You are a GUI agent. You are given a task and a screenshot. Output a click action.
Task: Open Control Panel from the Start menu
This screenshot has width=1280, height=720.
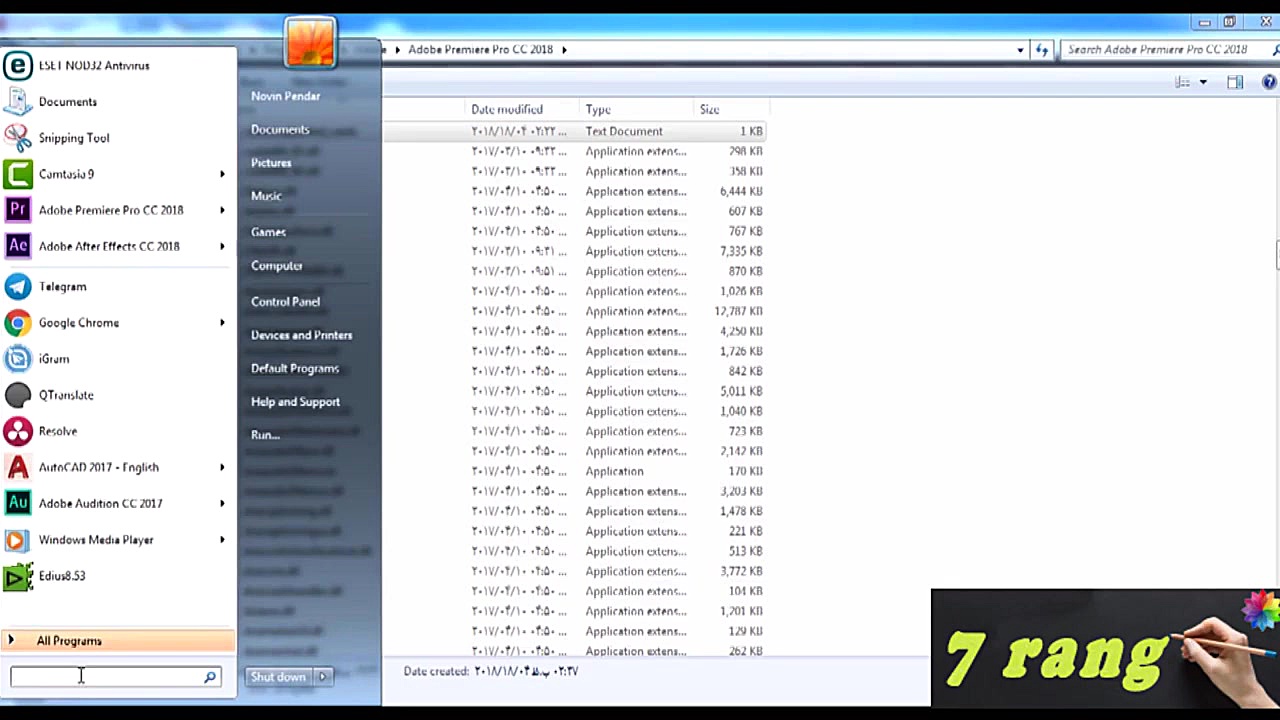tap(285, 302)
